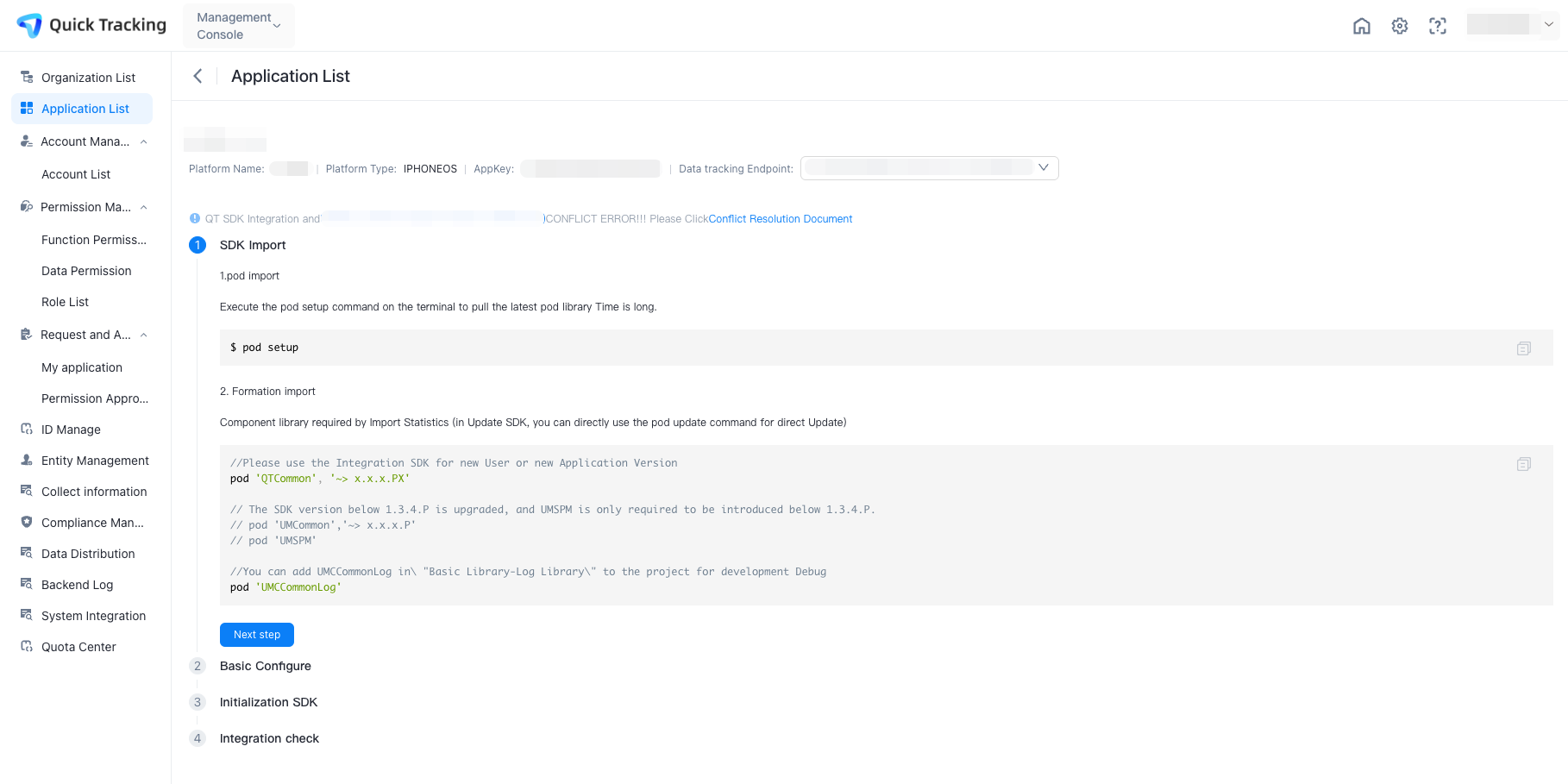Screen dimensions: 1568x784
Task: Click the Entity Management sidebar icon
Action: 27,461
